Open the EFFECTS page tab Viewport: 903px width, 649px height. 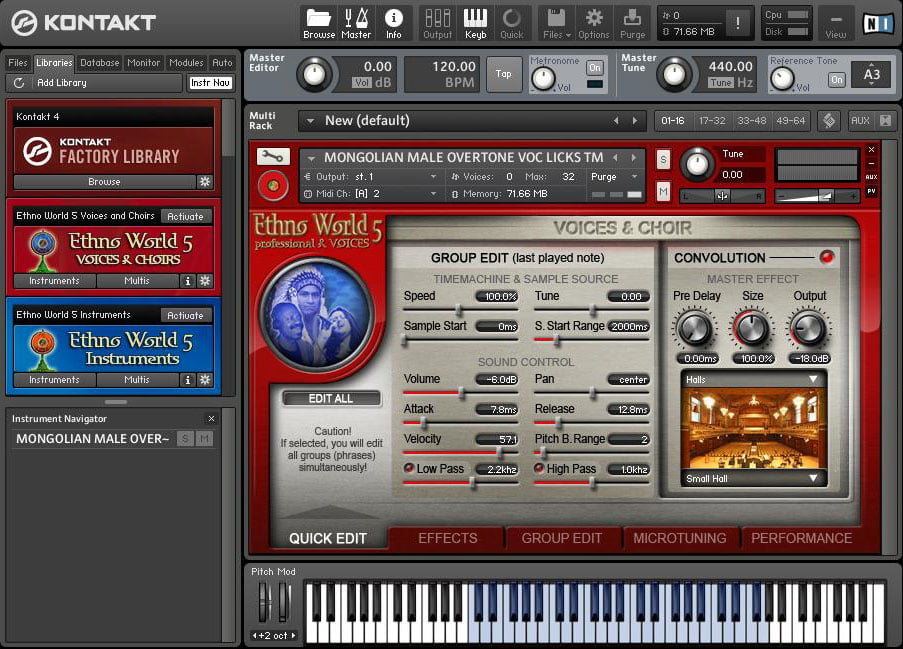point(447,538)
